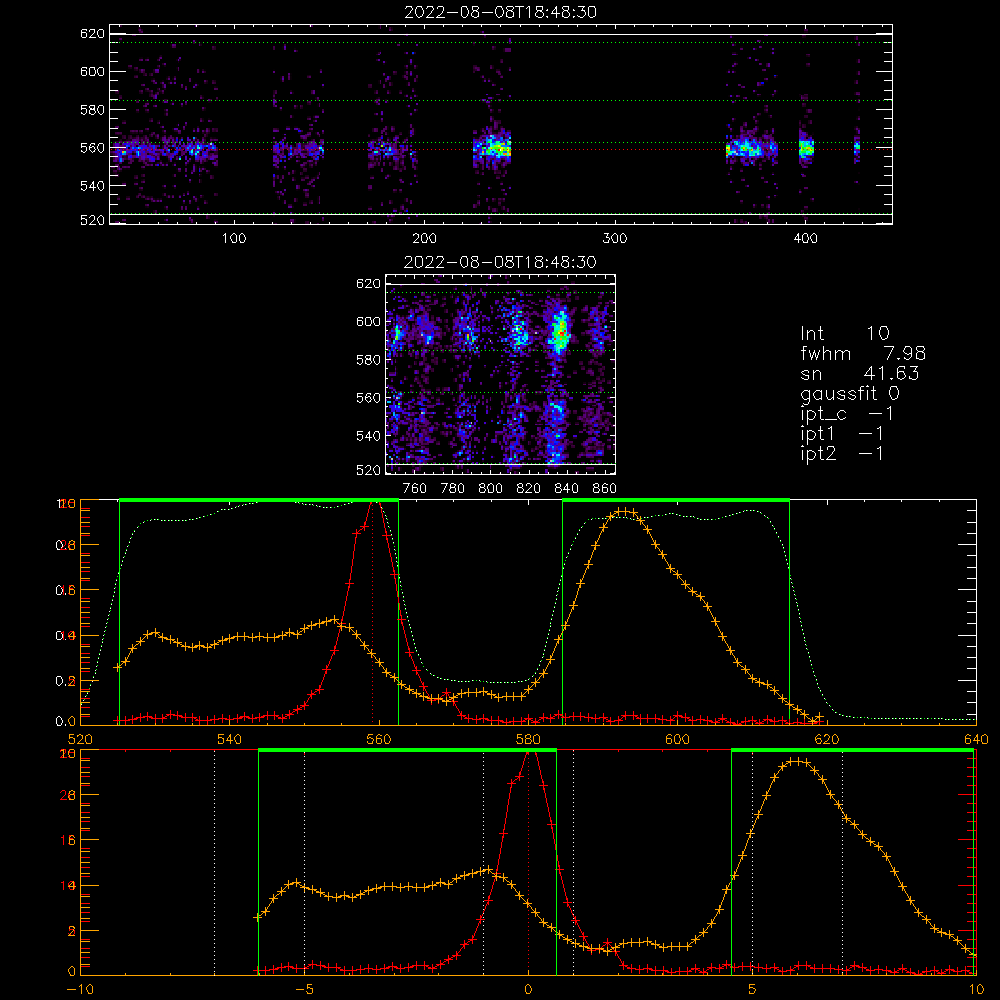Screen dimensions: 1000x1000
Task: Click x-axis label 100 of top image
Action: pos(233,239)
